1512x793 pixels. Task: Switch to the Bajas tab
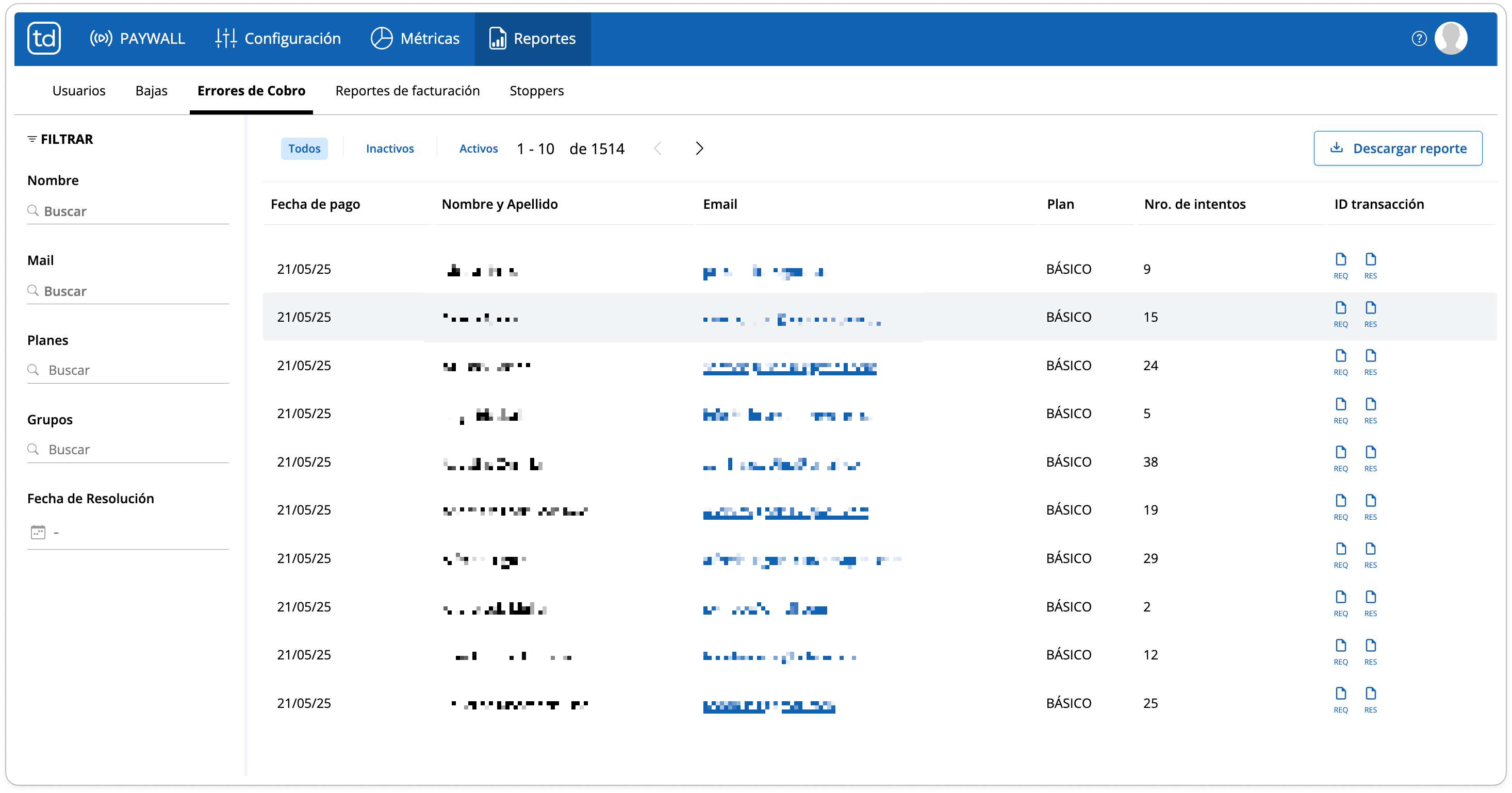click(x=152, y=91)
